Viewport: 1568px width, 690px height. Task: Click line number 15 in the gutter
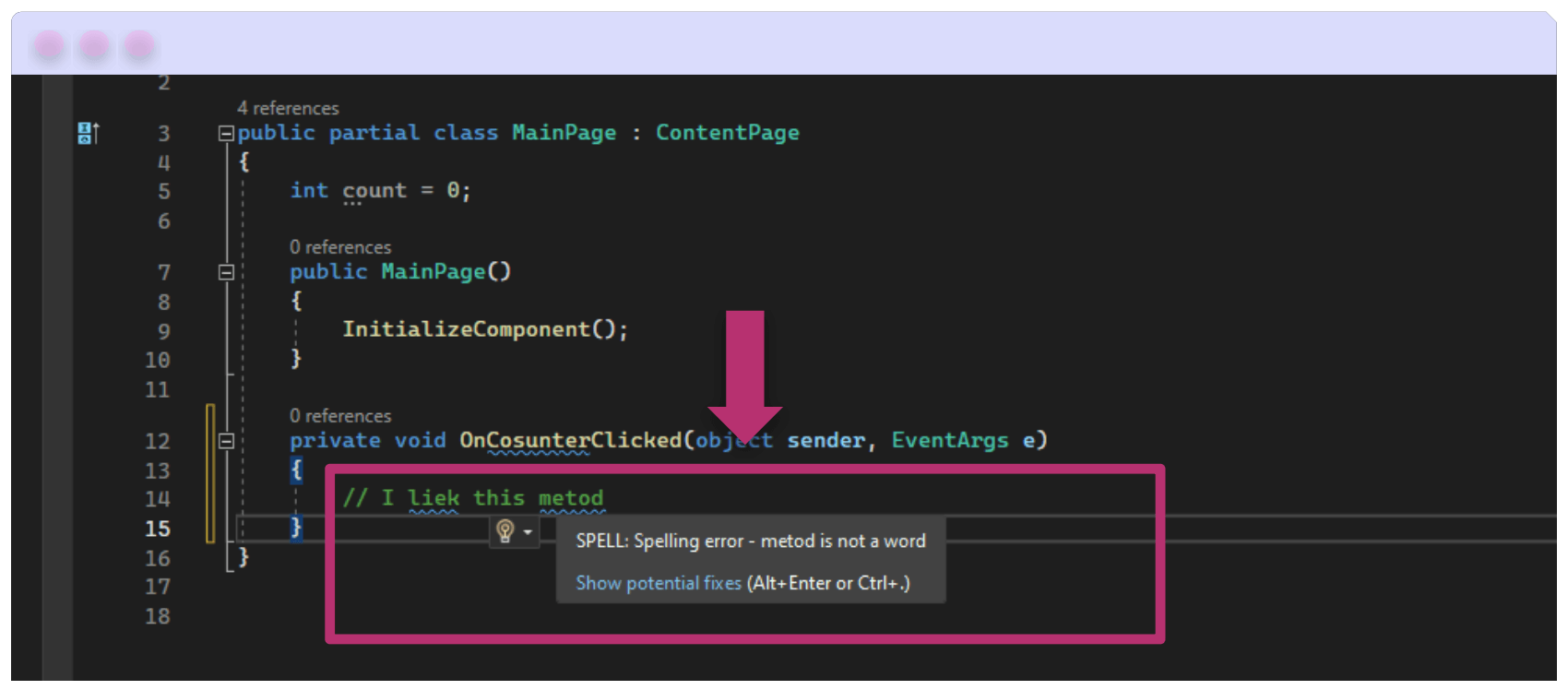(x=158, y=529)
